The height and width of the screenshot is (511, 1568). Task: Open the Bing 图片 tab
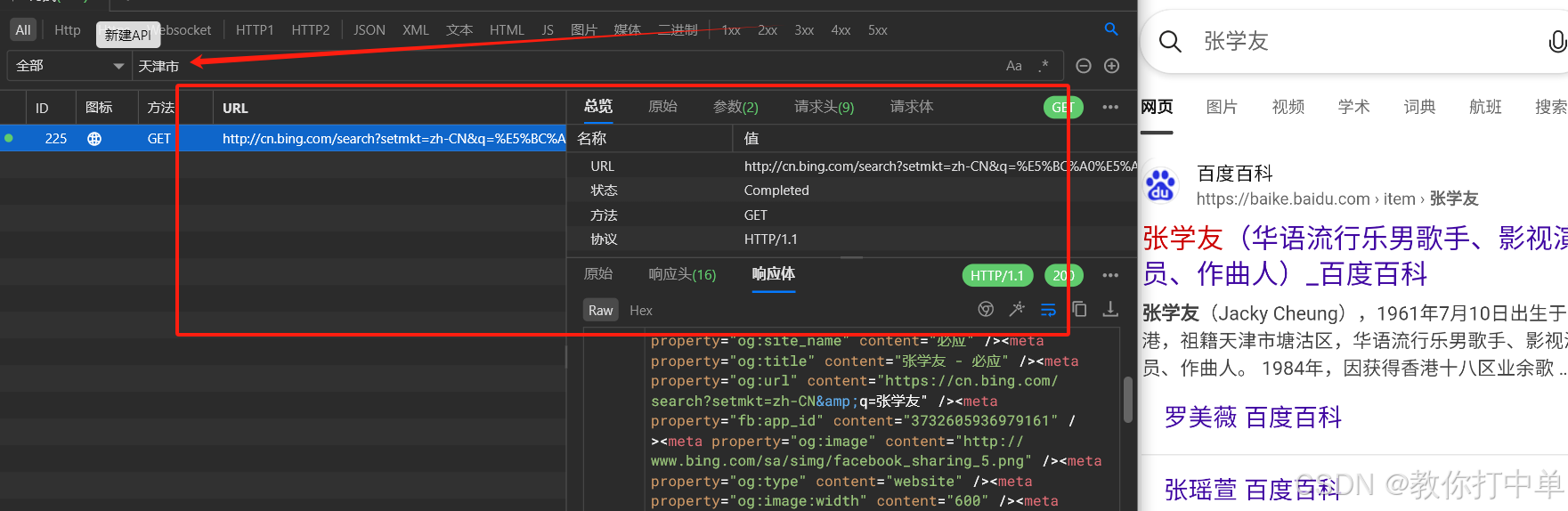tap(1222, 107)
